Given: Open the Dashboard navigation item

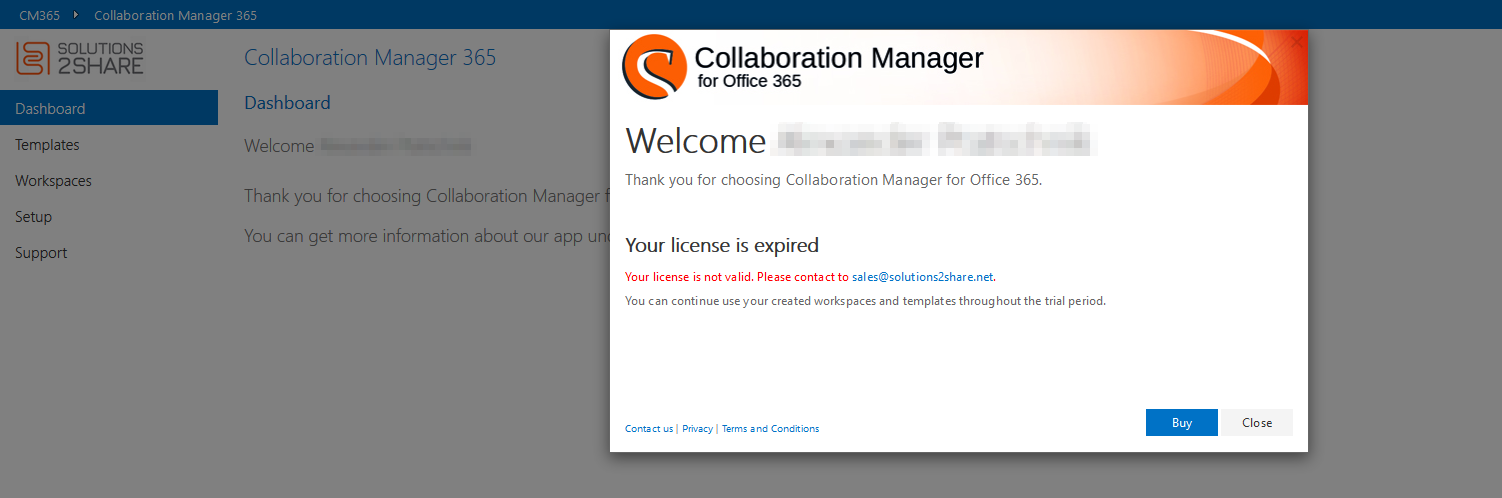Looking at the screenshot, I should click(x=109, y=108).
